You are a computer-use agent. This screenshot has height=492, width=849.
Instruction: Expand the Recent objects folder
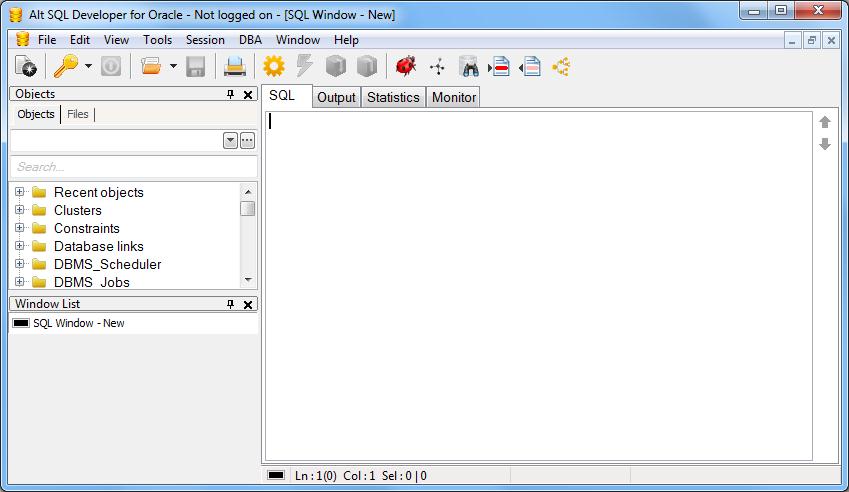[x=19, y=192]
